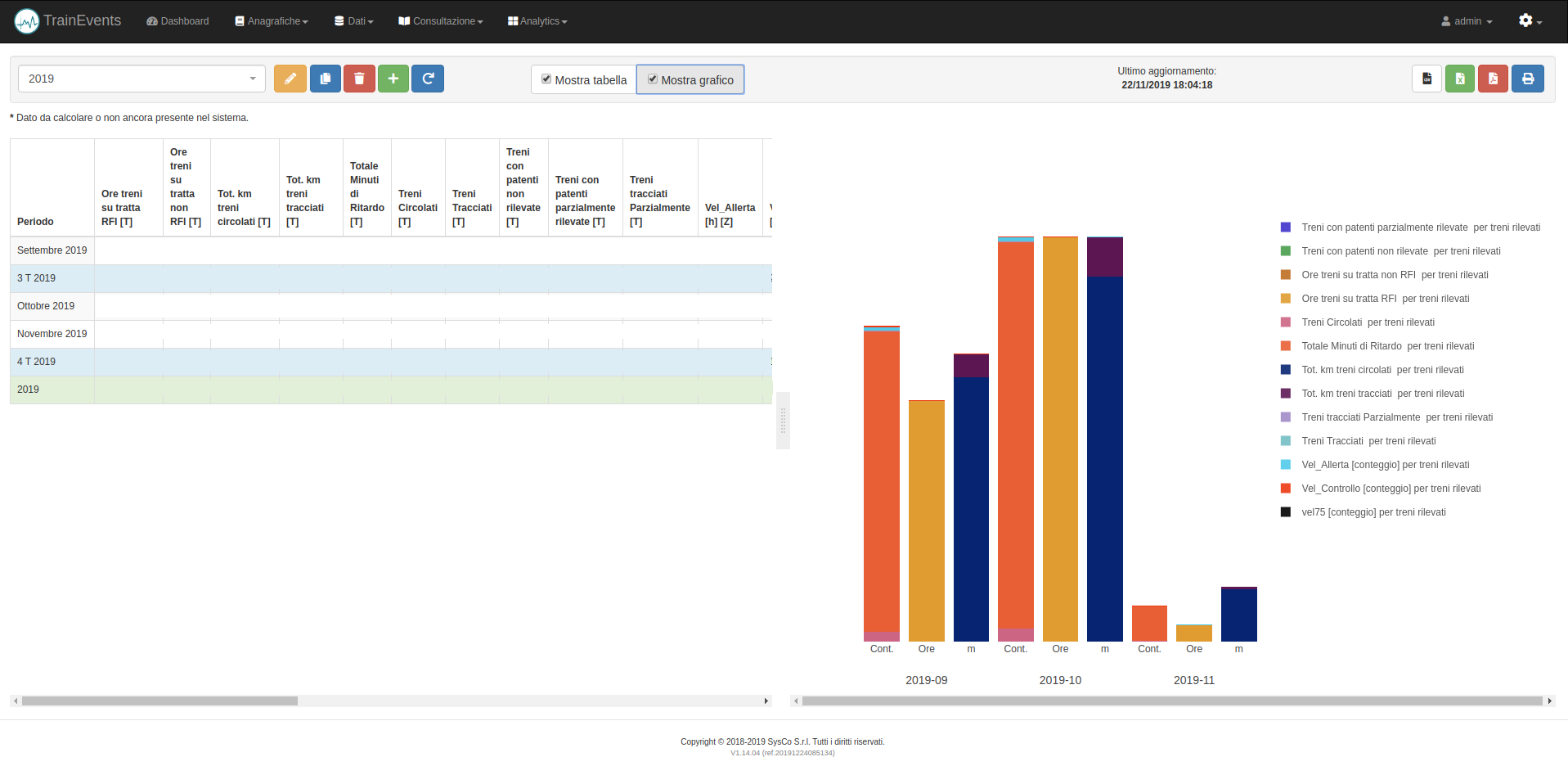Viewport: 1568px width, 775px height.
Task: Select the Novembre 2019 row
Action: point(391,334)
